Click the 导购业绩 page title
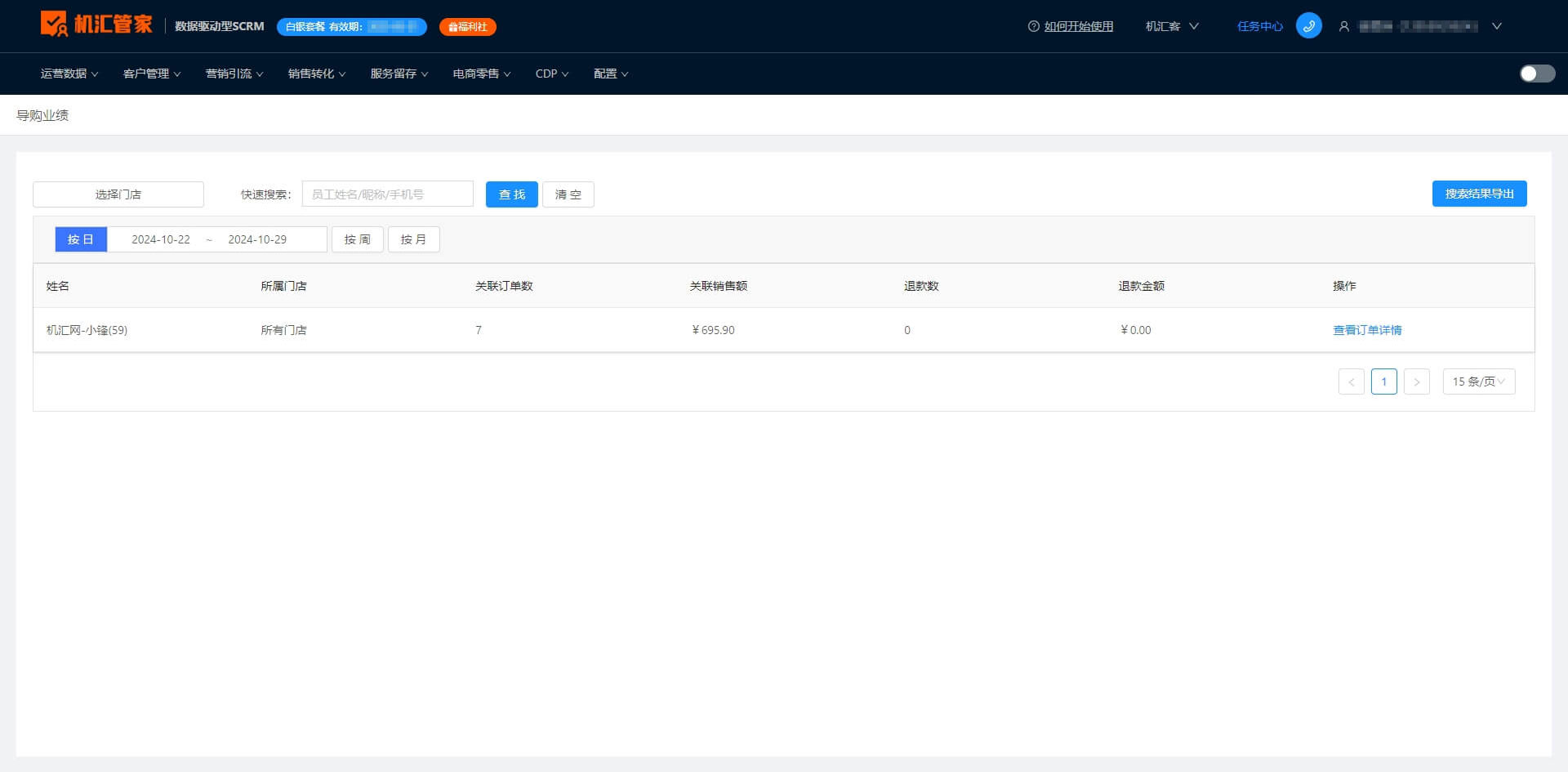The height and width of the screenshot is (772, 1568). coord(42,115)
